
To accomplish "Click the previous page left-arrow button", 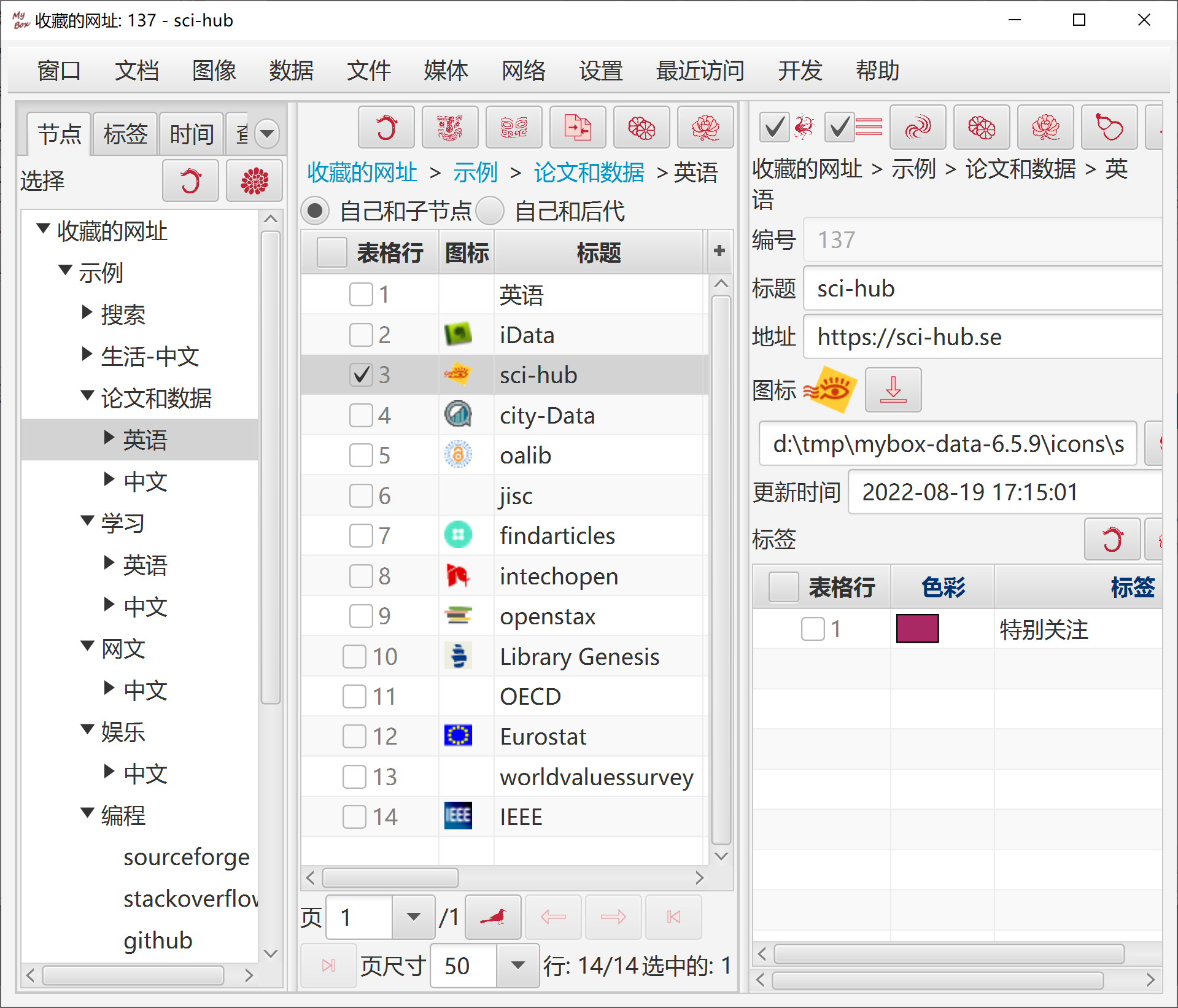I will pos(553,917).
